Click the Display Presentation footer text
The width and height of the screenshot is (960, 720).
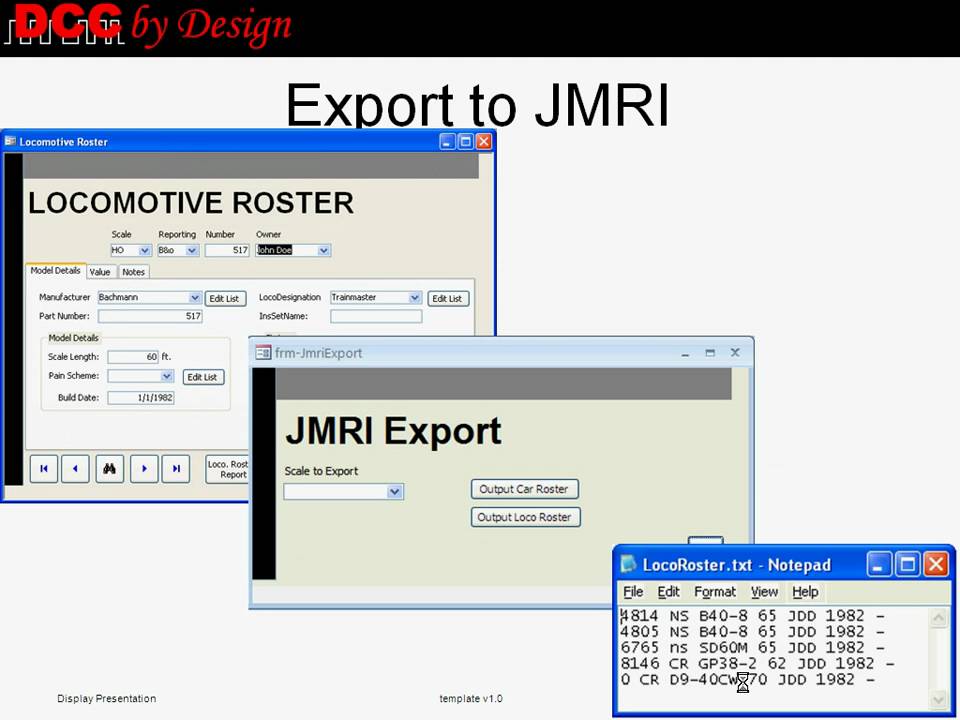pos(107,699)
